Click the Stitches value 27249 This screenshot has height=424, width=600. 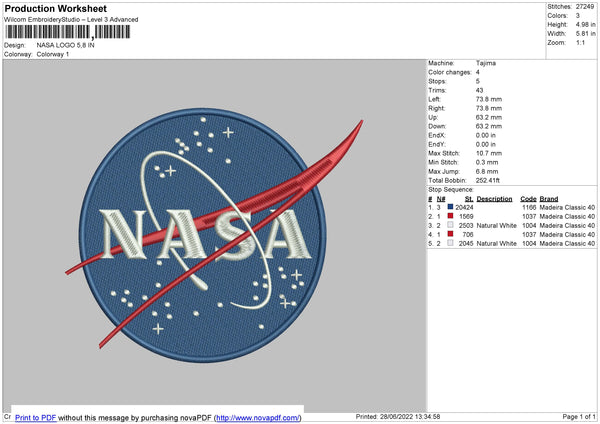[x=585, y=7]
